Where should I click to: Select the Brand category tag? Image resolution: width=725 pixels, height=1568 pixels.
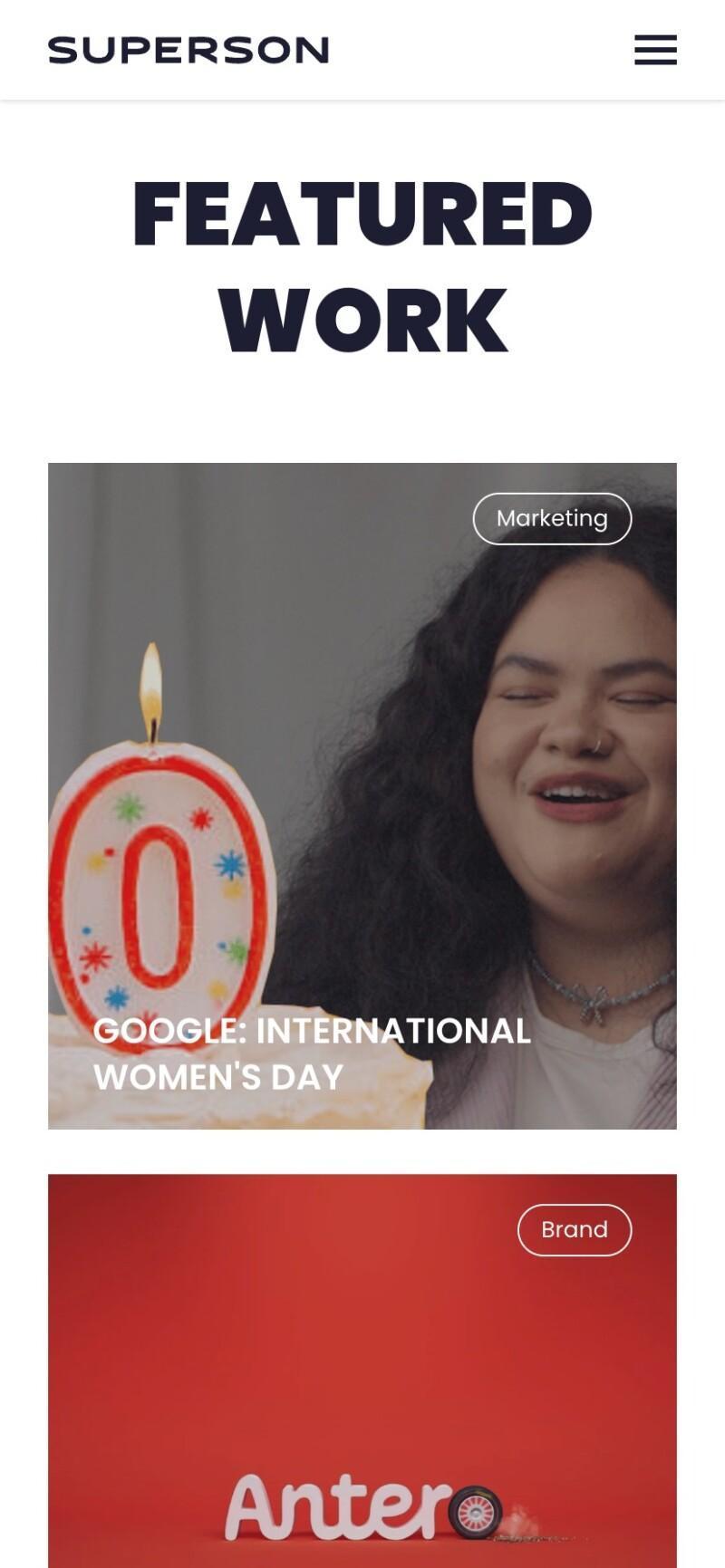click(575, 1230)
